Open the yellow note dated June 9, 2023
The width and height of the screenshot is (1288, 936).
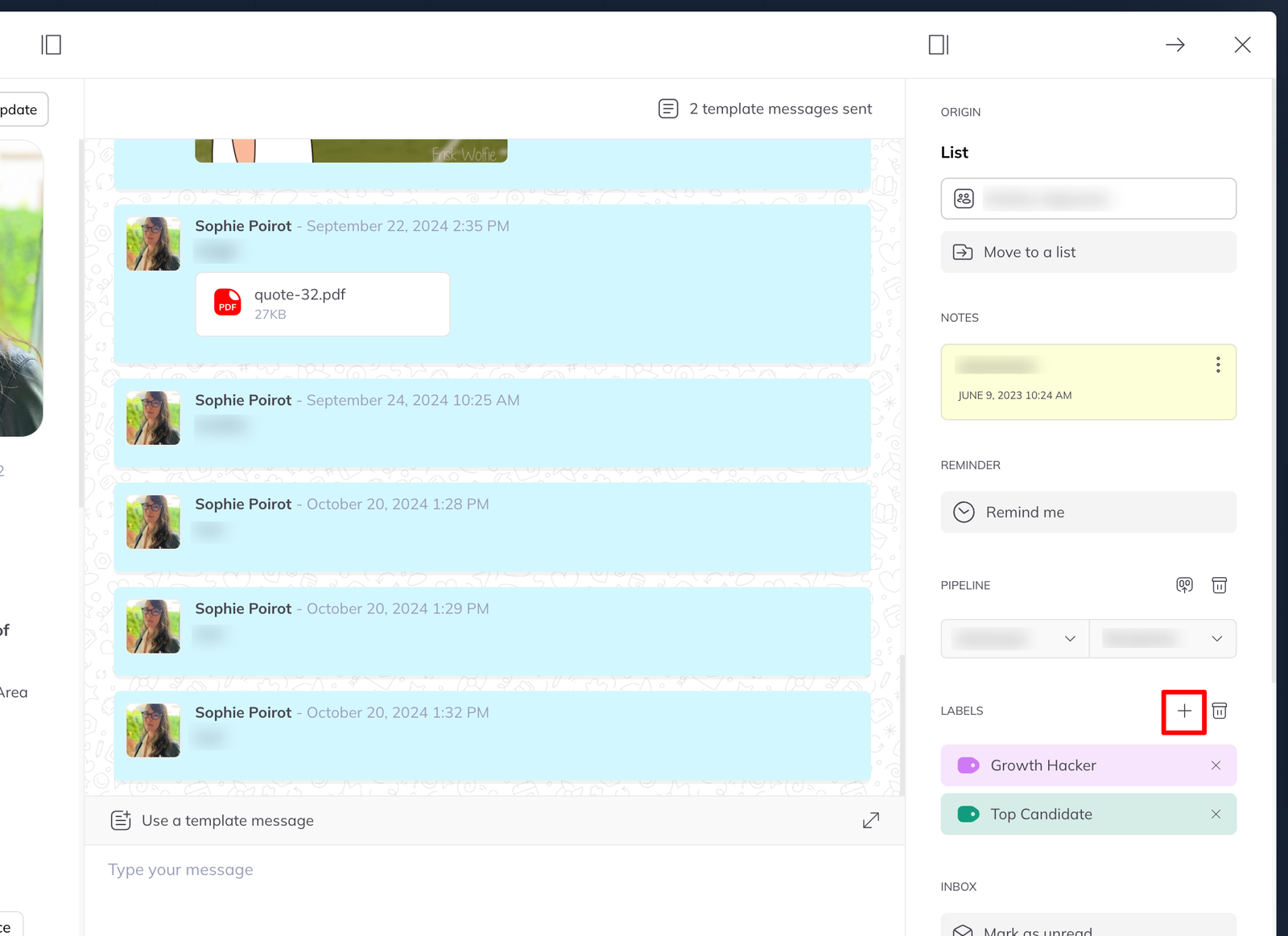click(x=1088, y=382)
